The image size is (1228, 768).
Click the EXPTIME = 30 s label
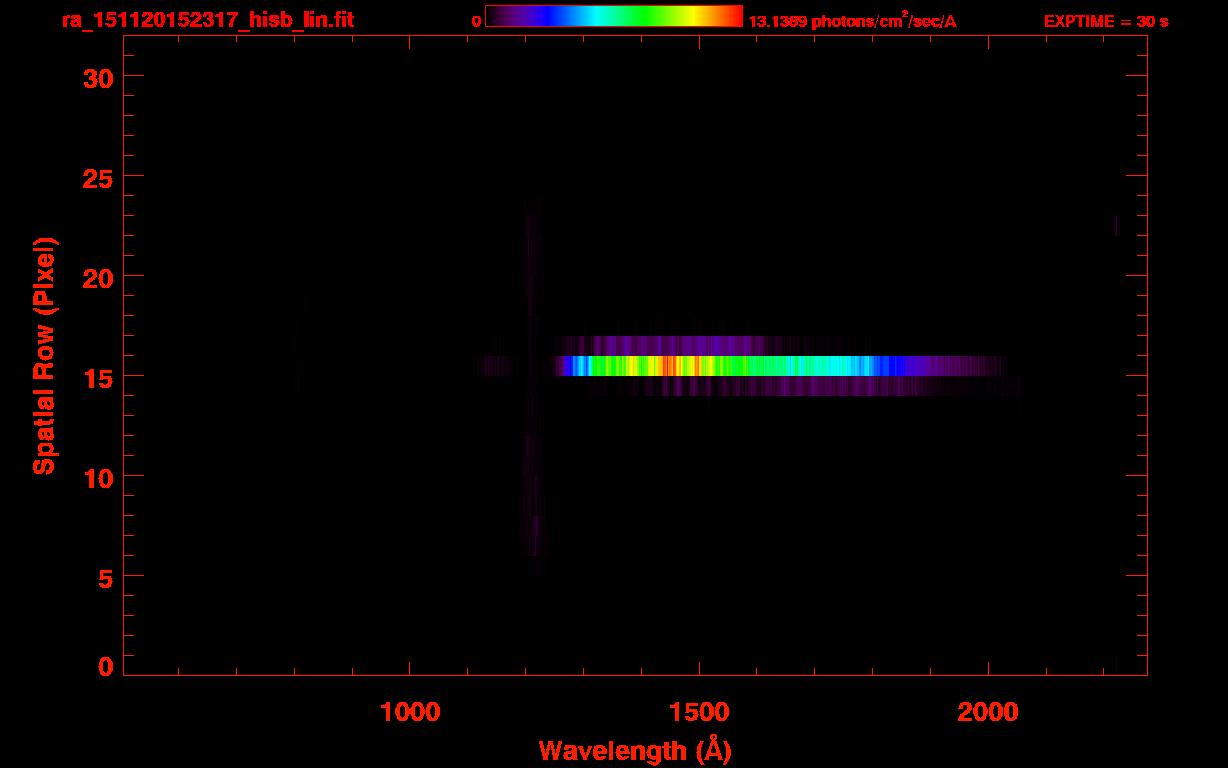(1105, 21)
